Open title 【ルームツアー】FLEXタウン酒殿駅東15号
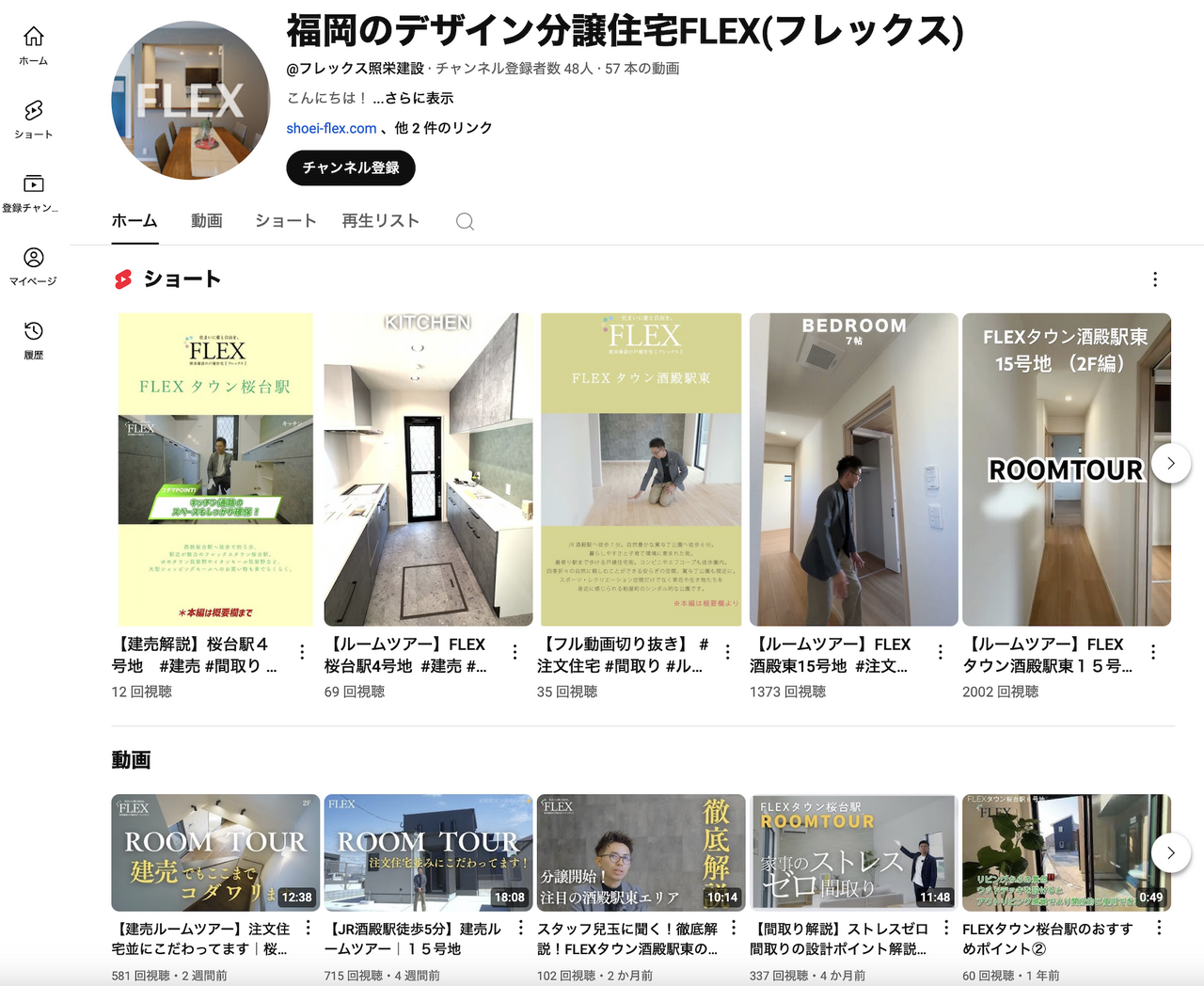 point(1047,655)
